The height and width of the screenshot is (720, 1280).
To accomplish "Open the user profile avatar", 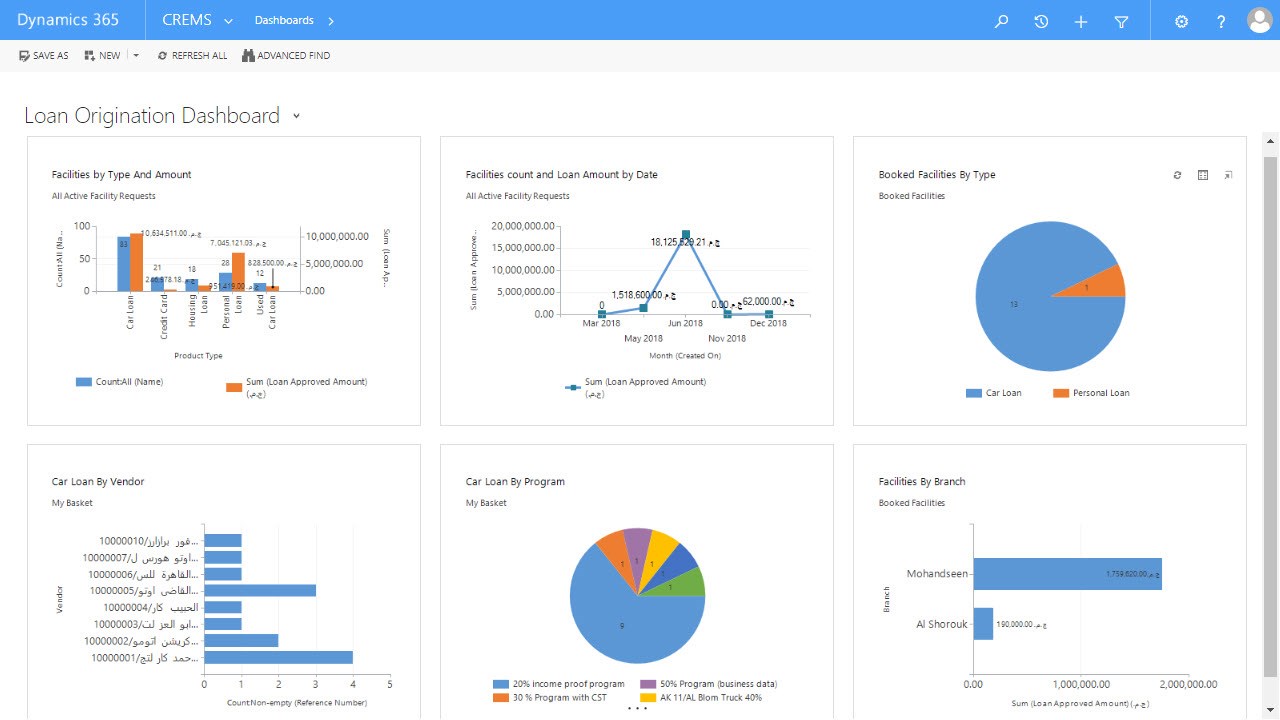I will 1259,20.
